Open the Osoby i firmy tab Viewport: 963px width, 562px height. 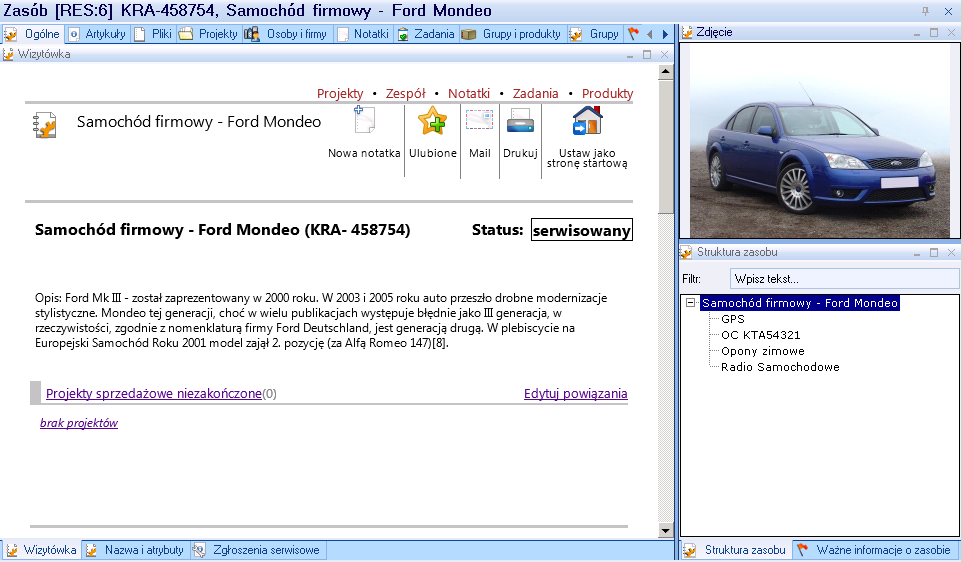point(286,34)
